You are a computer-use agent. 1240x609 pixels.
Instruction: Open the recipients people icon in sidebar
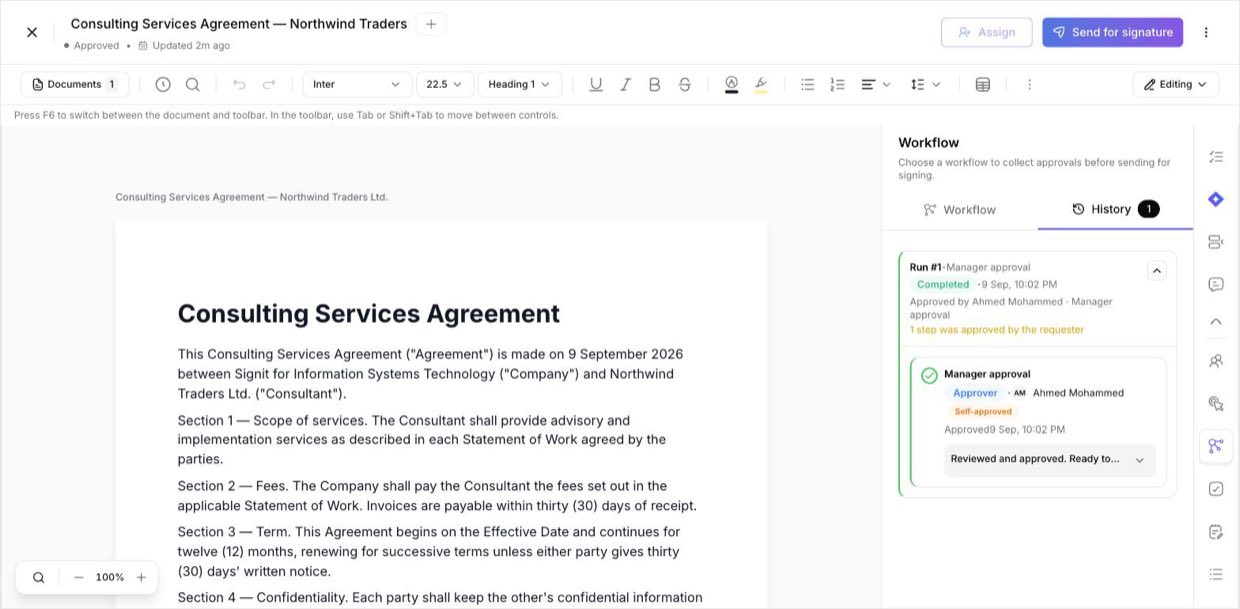click(1216, 361)
